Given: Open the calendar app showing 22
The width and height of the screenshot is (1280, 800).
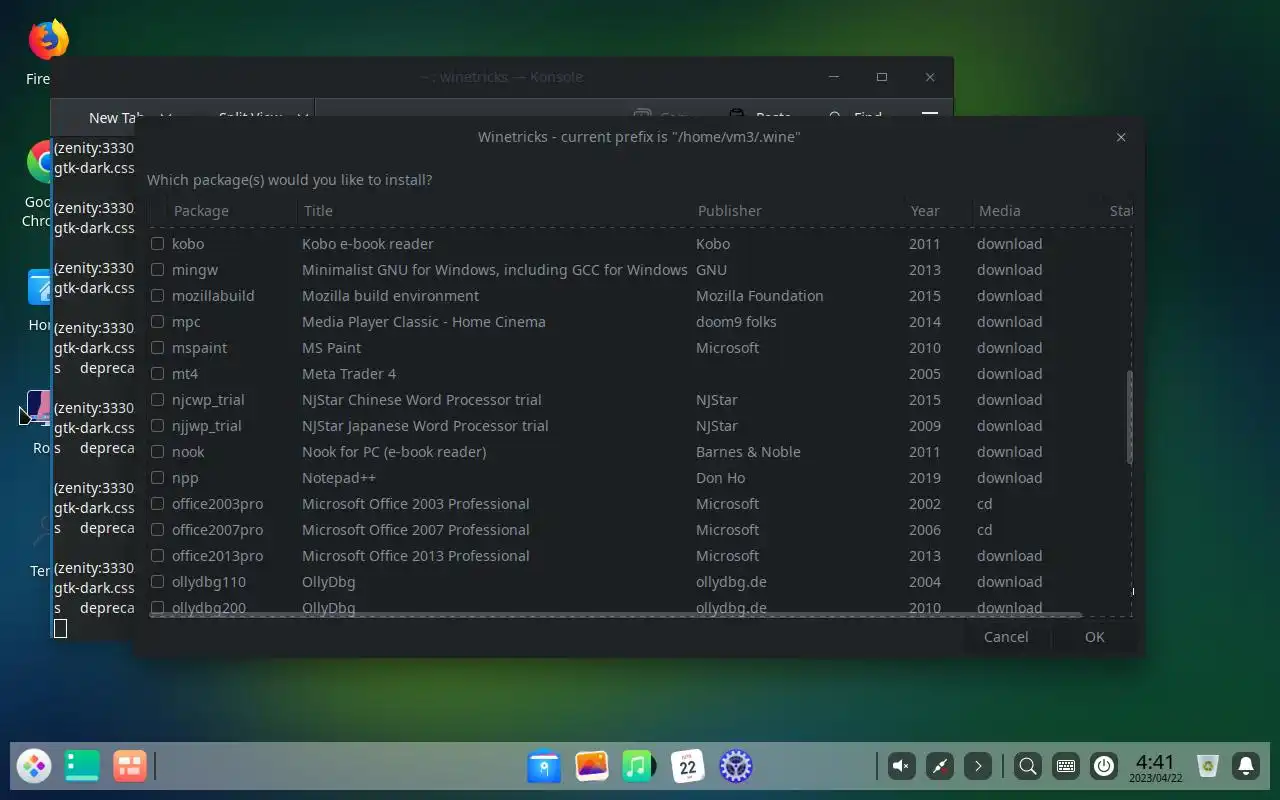Looking at the screenshot, I should pos(688,767).
